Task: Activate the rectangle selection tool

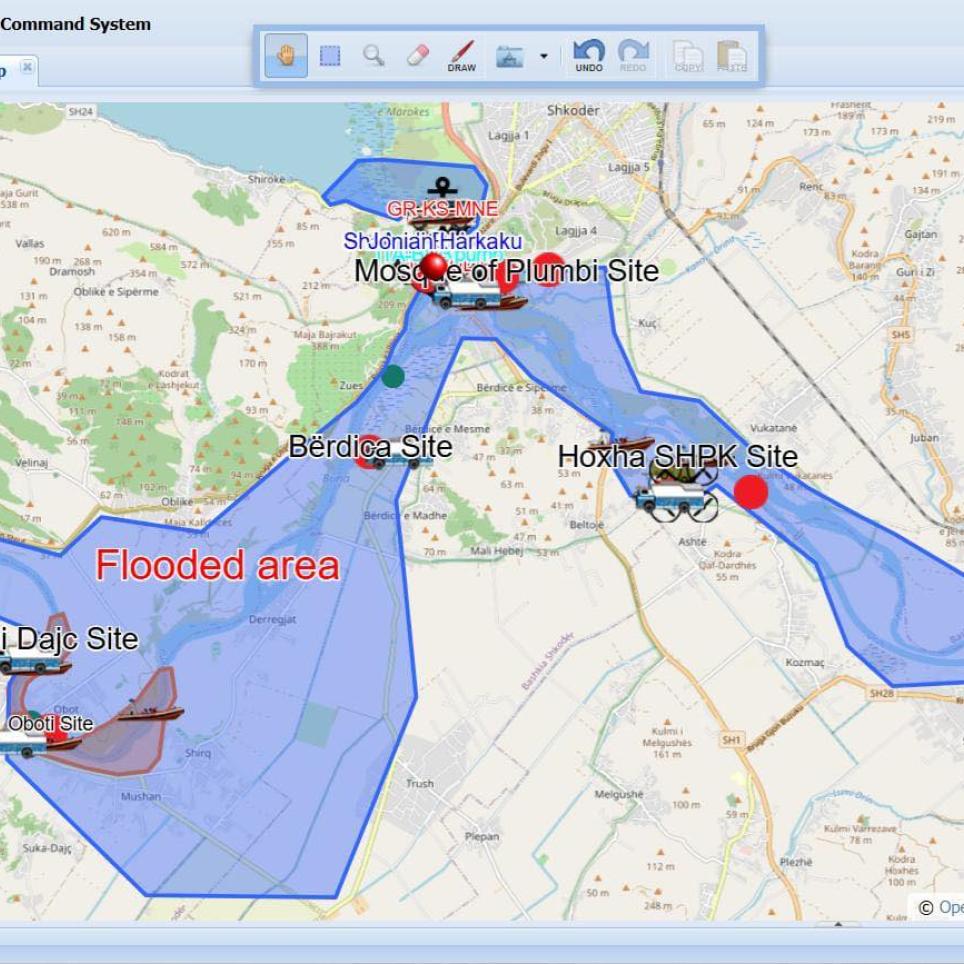Action: [x=330, y=56]
